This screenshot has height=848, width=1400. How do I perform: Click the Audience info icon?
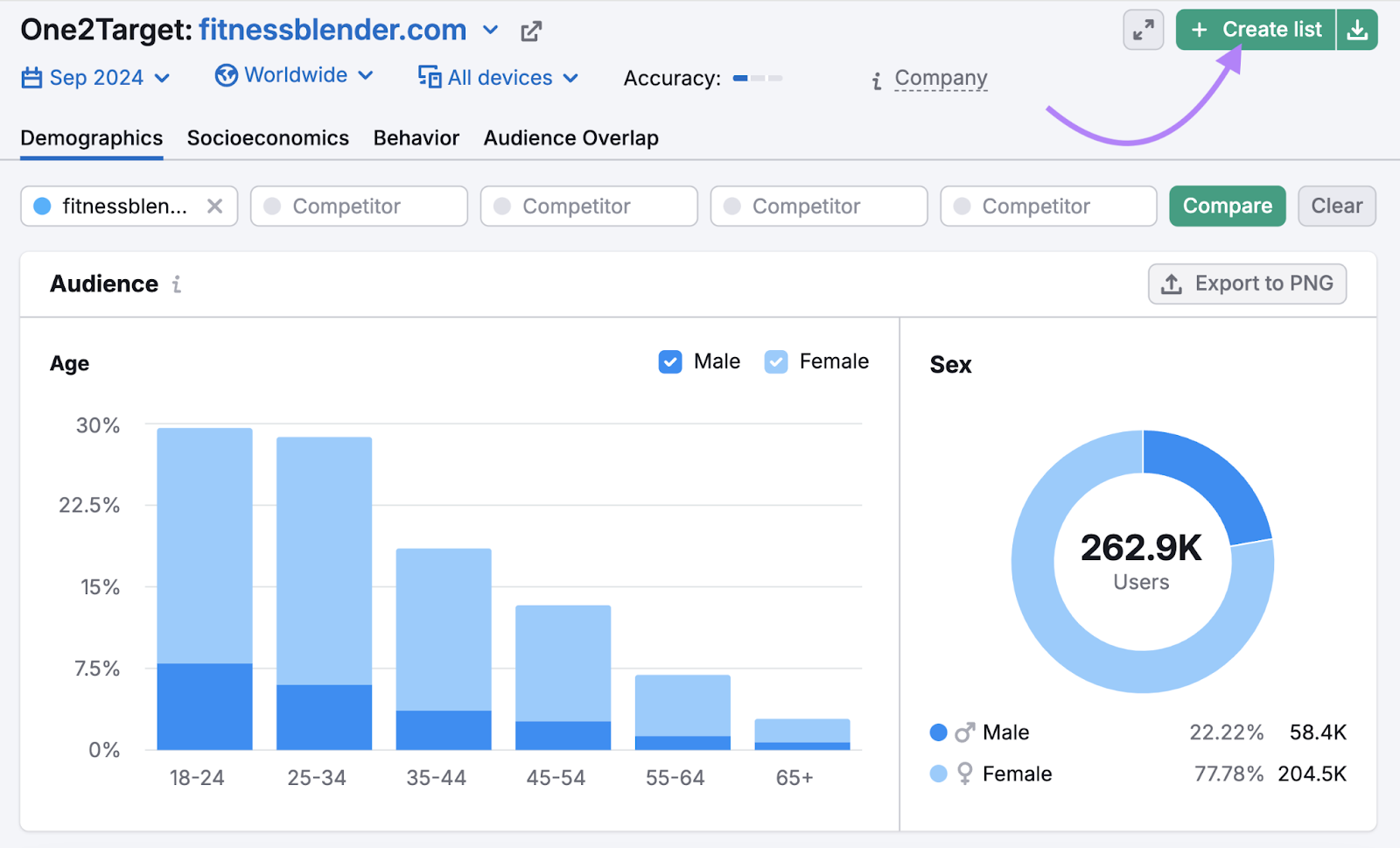(177, 284)
